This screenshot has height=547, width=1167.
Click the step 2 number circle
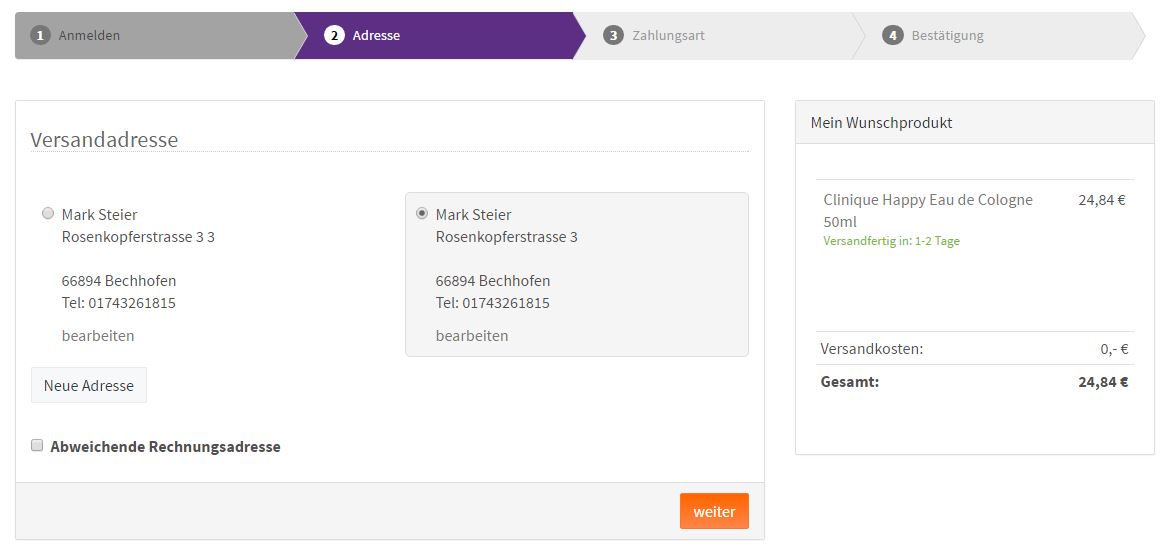[x=334, y=35]
